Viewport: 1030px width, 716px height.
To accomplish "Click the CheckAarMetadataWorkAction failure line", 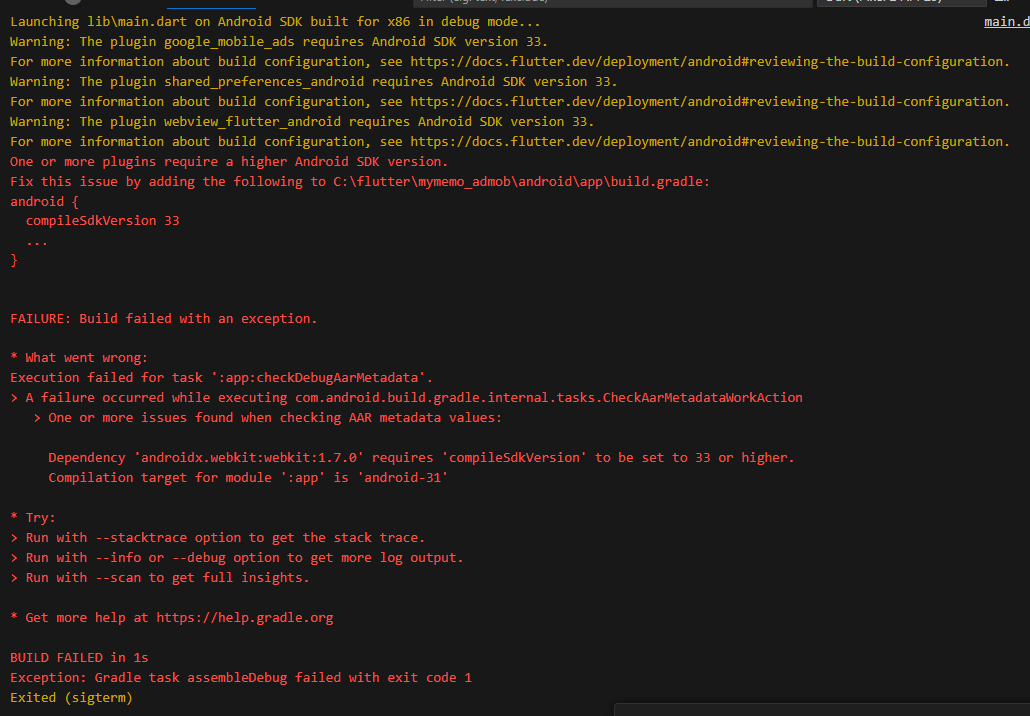I will [406, 398].
